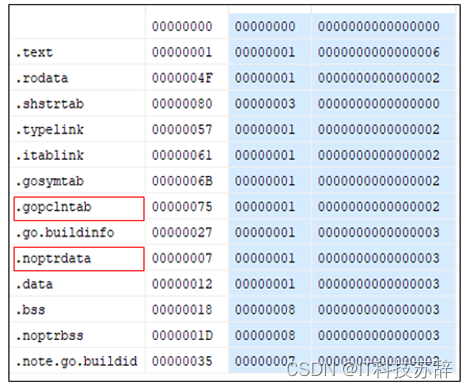Click value 00000057 in .typelink row
468x388 pixels.
(x=182, y=130)
